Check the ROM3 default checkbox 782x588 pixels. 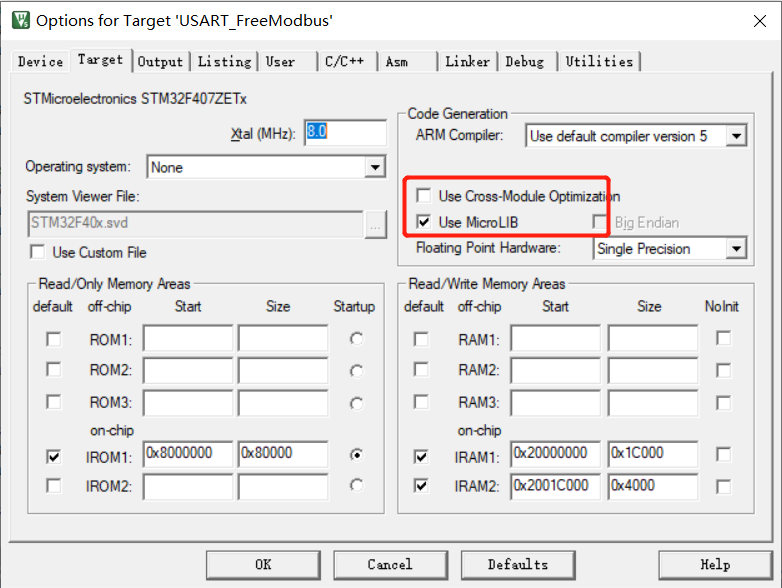[x=54, y=402]
